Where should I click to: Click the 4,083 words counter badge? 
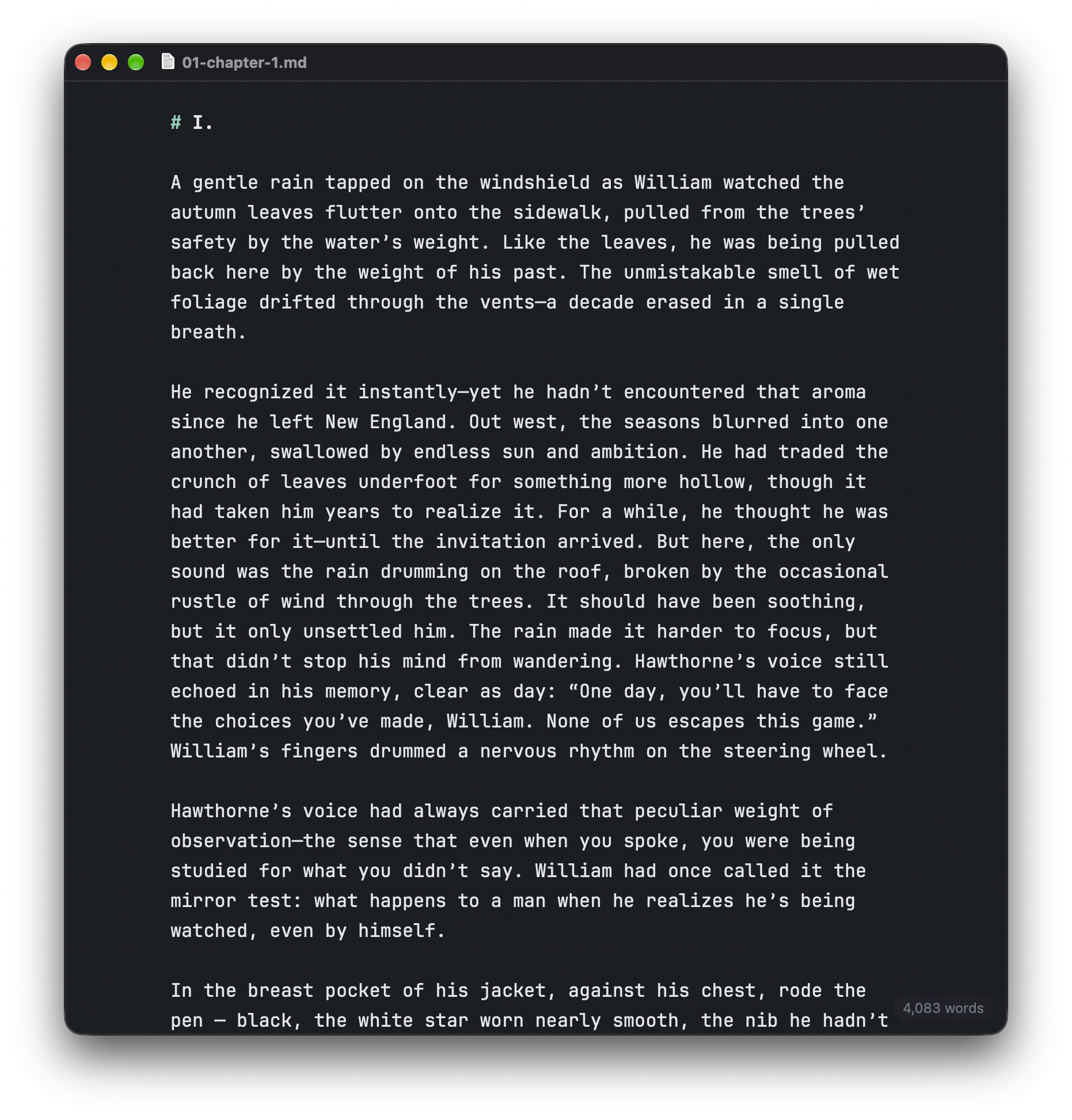click(x=942, y=1008)
